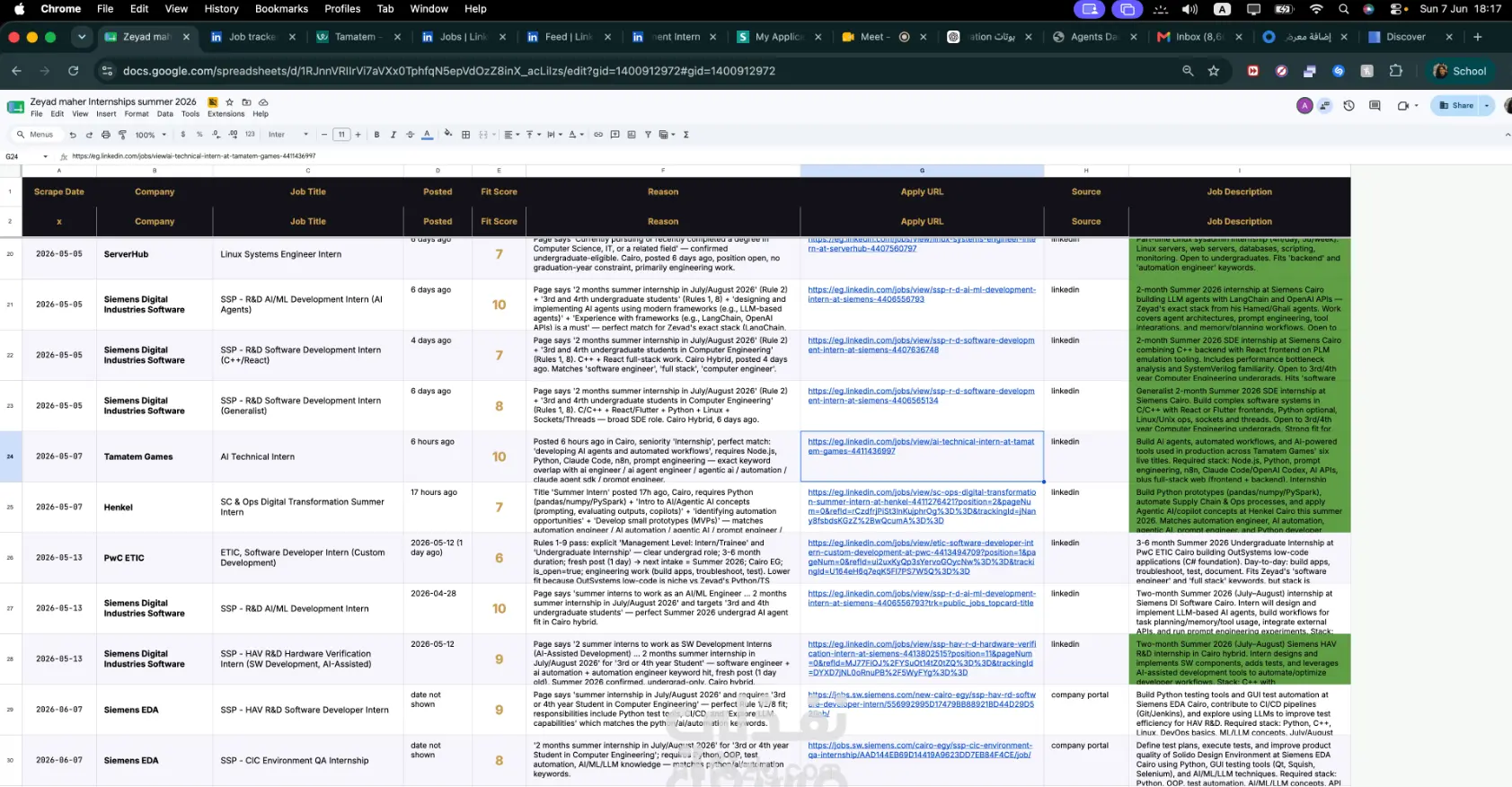This screenshot has height=787, width=1512.
Task: Bookmark this page with the star
Action: tap(1214, 71)
